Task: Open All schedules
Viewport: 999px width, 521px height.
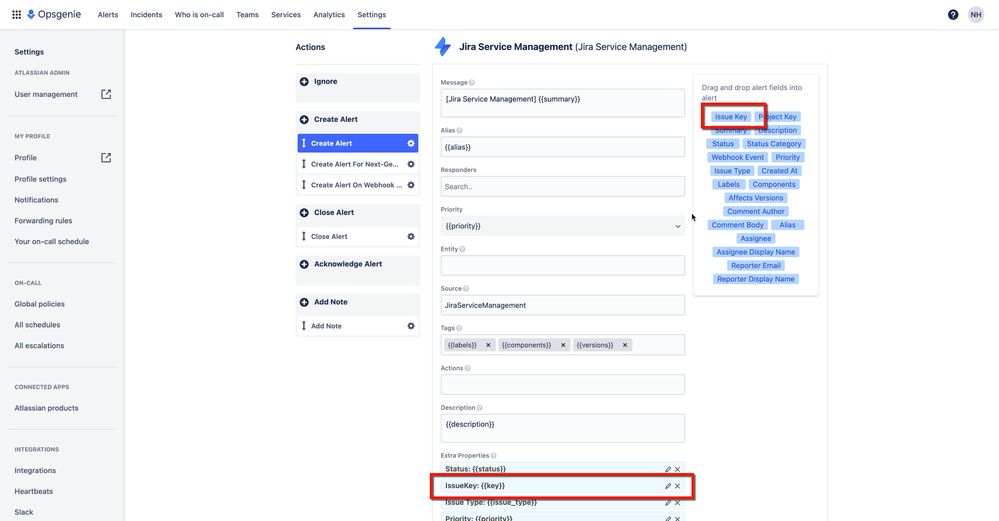Action: coord(37,325)
